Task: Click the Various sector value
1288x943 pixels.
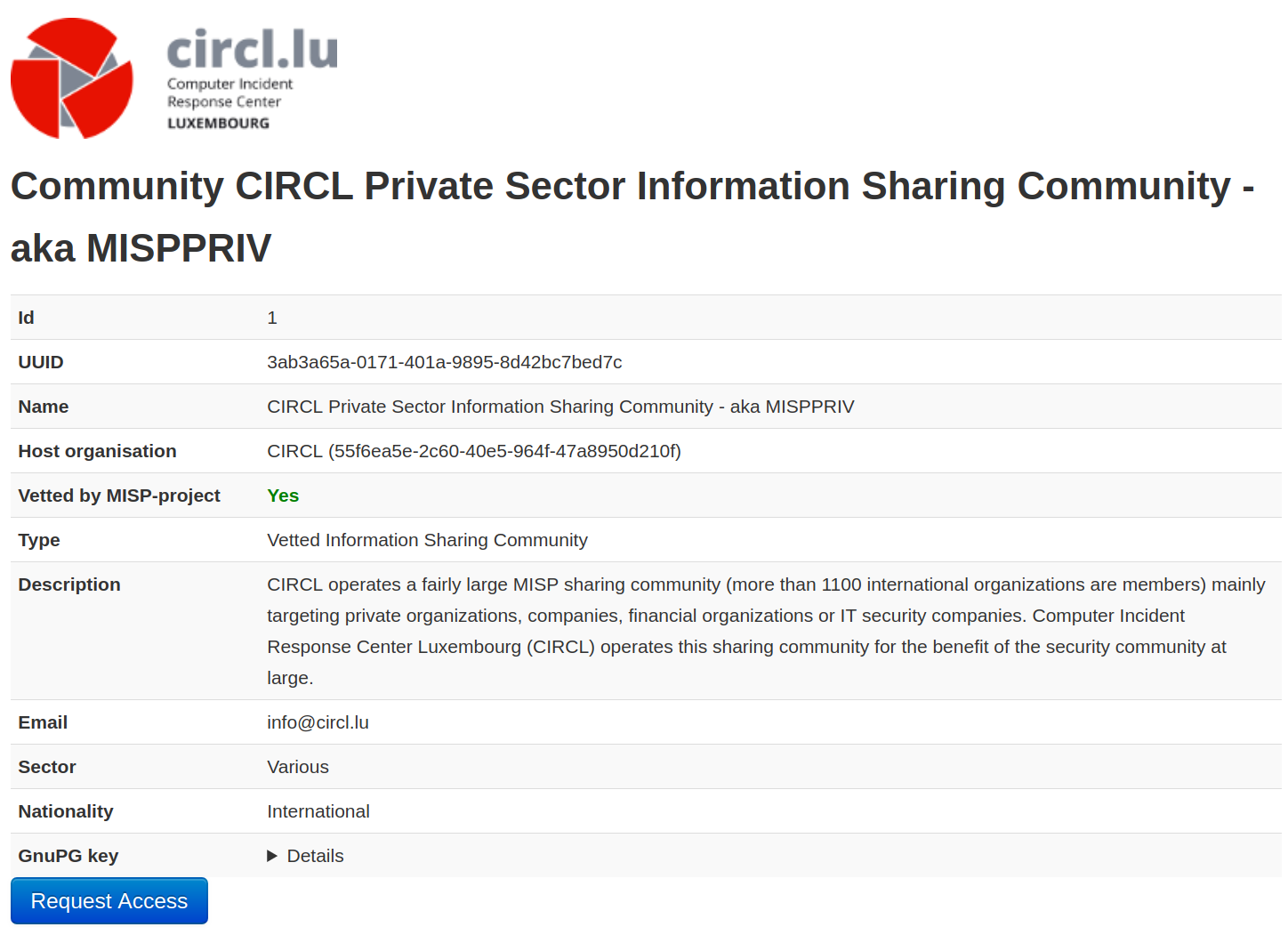Action: pos(298,767)
